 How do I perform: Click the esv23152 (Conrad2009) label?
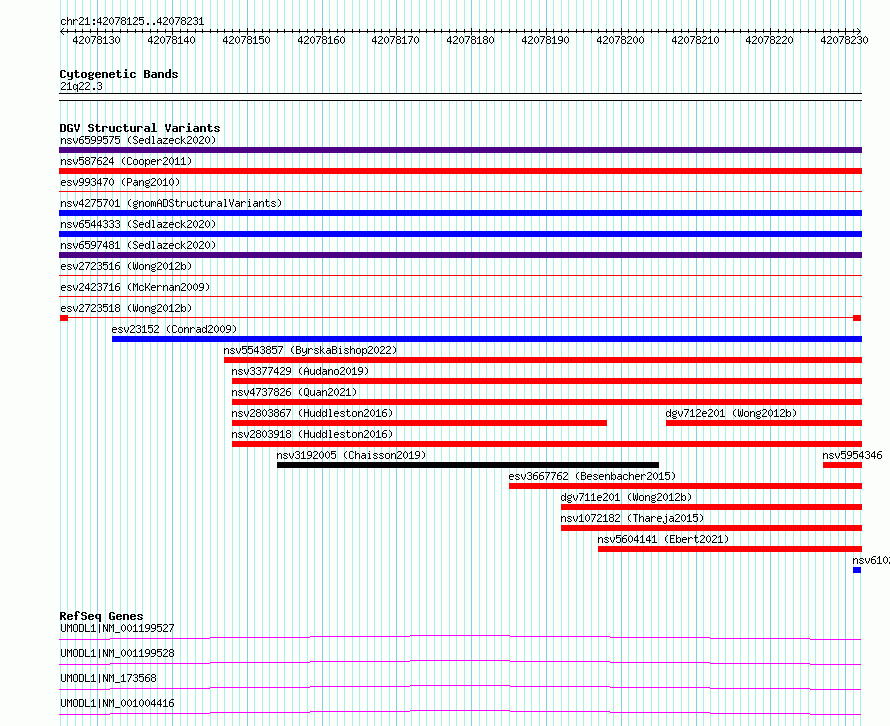point(174,329)
